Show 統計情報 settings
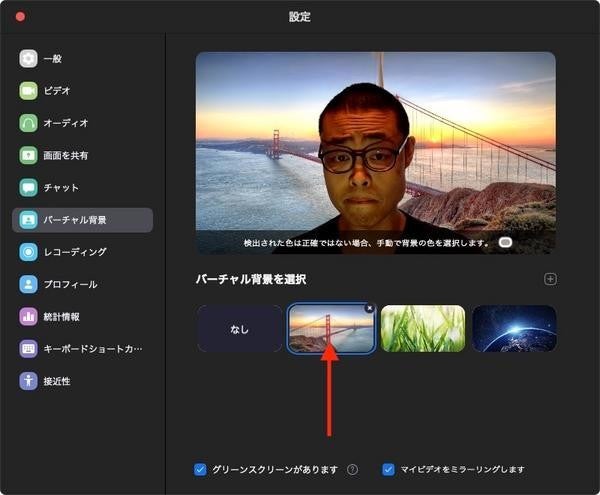The height and width of the screenshot is (495, 600). tap(83, 317)
